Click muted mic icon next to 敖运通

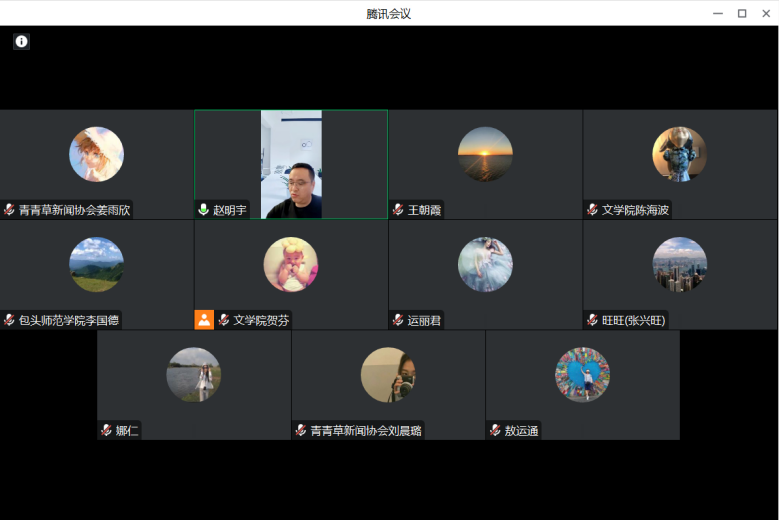(495, 430)
